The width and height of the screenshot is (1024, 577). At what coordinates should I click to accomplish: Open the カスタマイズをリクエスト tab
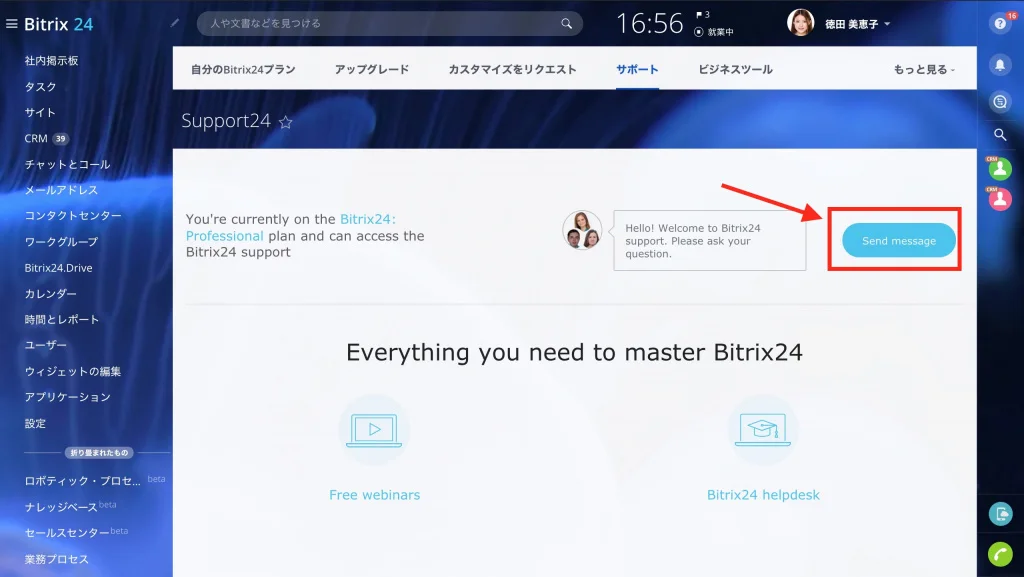tap(512, 69)
